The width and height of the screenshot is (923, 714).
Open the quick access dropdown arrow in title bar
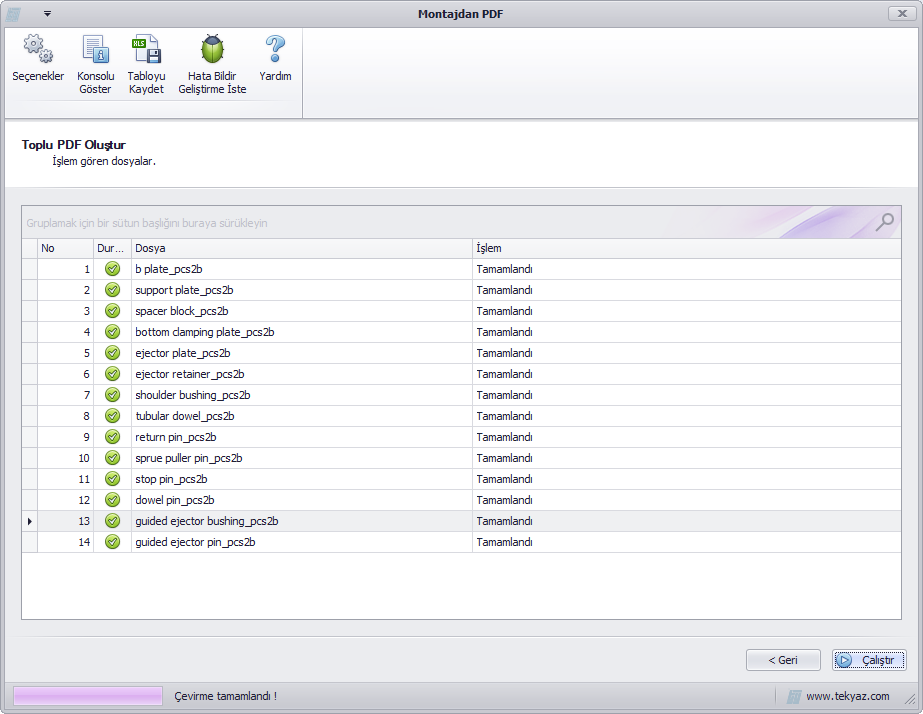point(48,14)
